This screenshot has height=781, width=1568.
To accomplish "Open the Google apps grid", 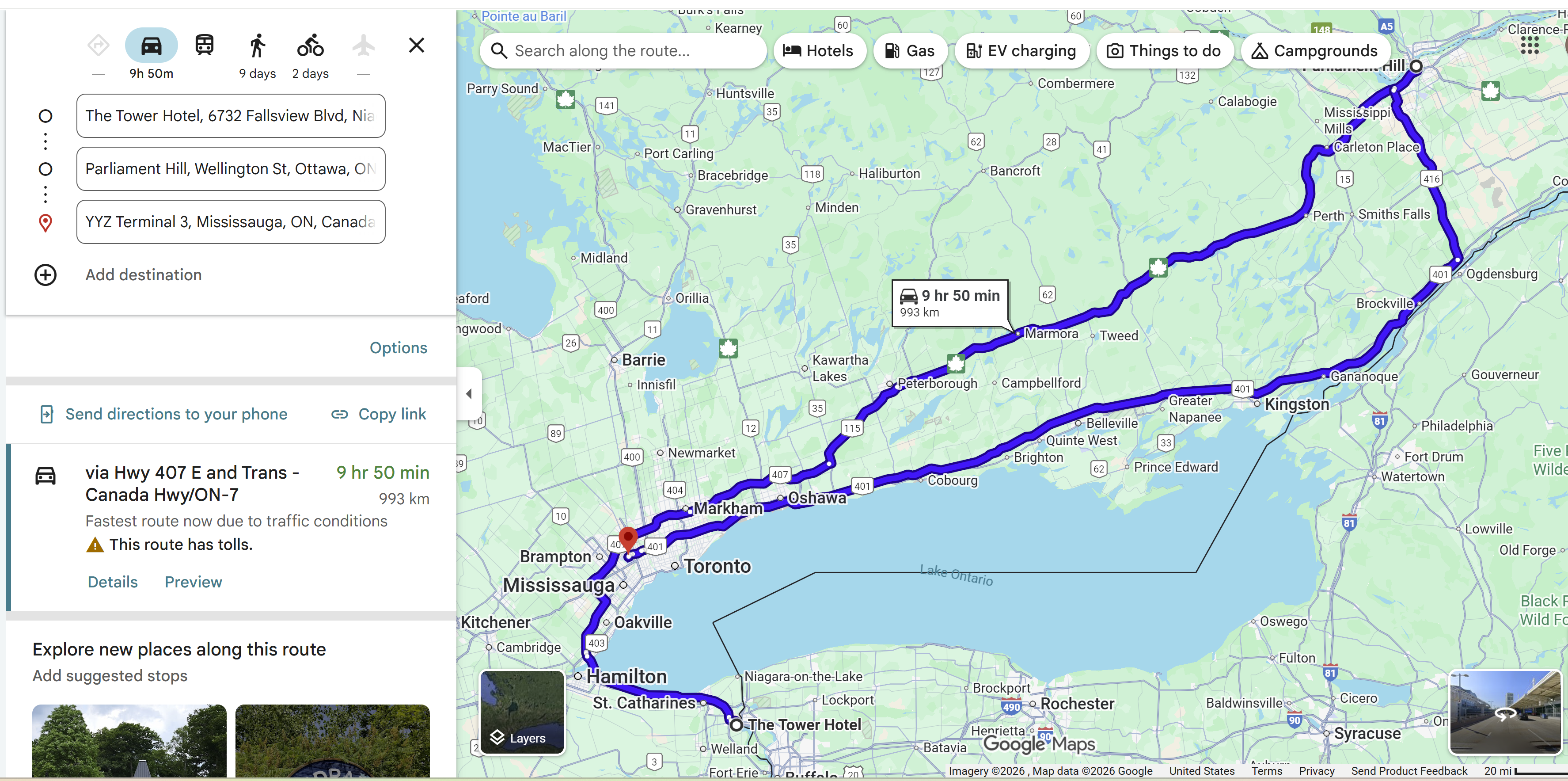I will pyautogui.click(x=1529, y=46).
